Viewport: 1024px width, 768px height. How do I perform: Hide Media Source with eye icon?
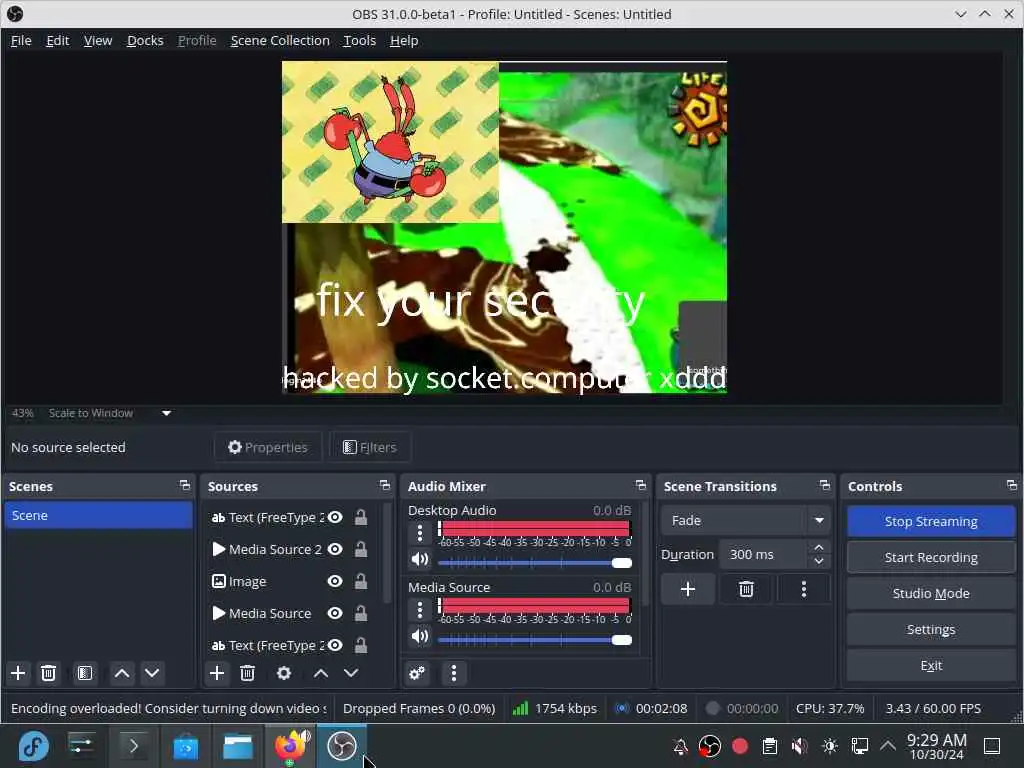pyautogui.click(x=335, y=613)
